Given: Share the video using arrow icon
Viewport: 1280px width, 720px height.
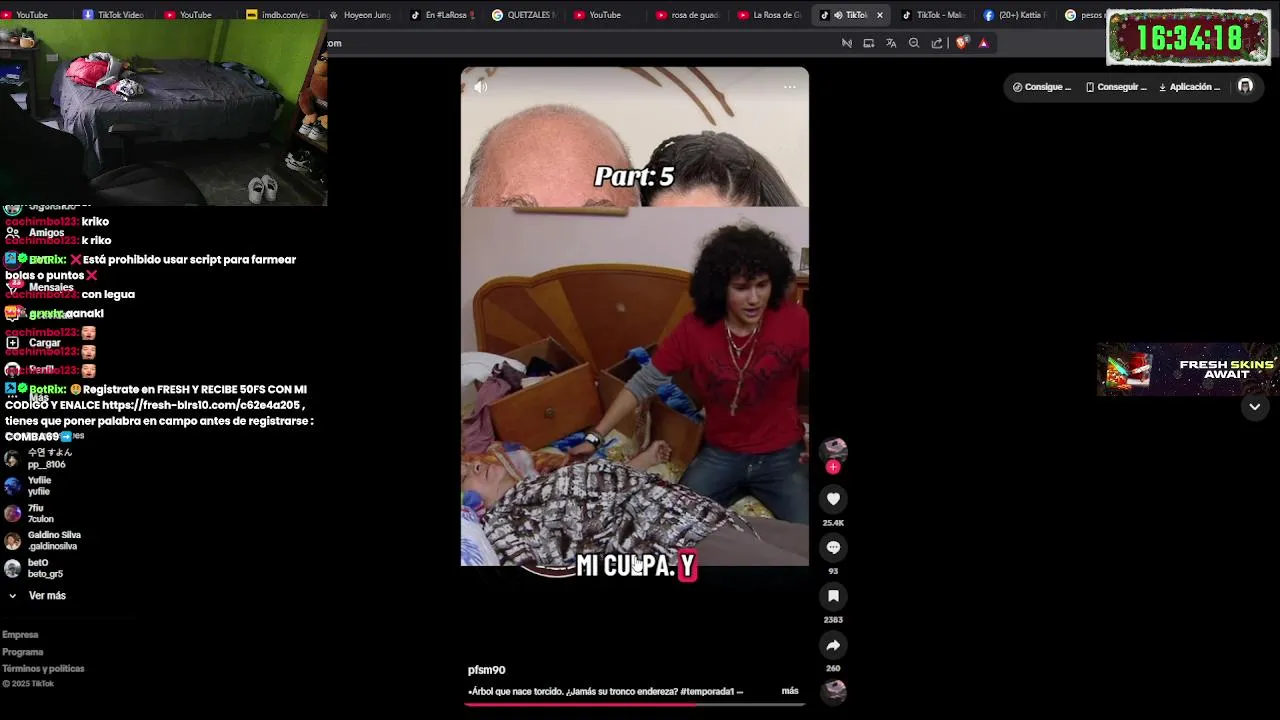Looking at the screenshot, I should [833, 645].
